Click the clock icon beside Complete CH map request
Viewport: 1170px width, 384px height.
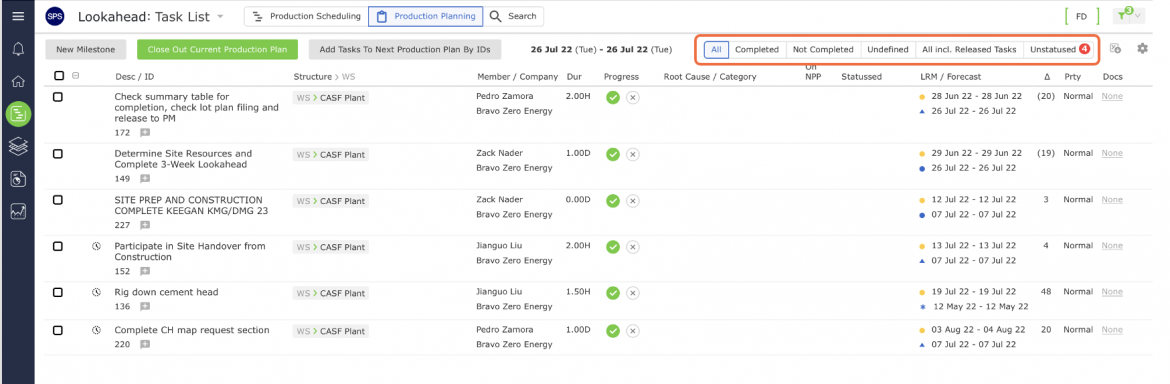pos(96,330)
